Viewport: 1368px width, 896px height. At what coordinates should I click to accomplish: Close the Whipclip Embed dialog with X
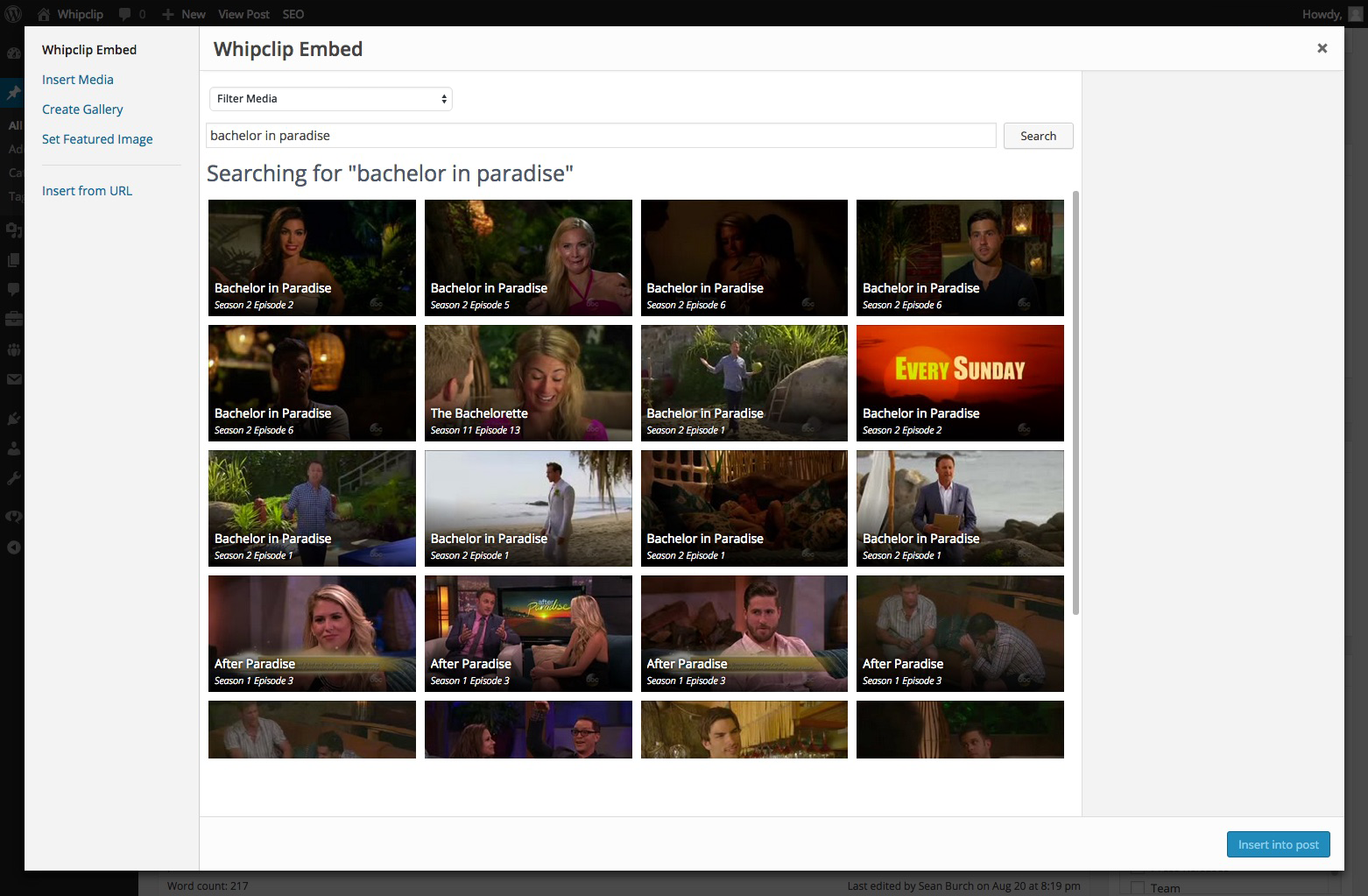tap(1322, 48)
